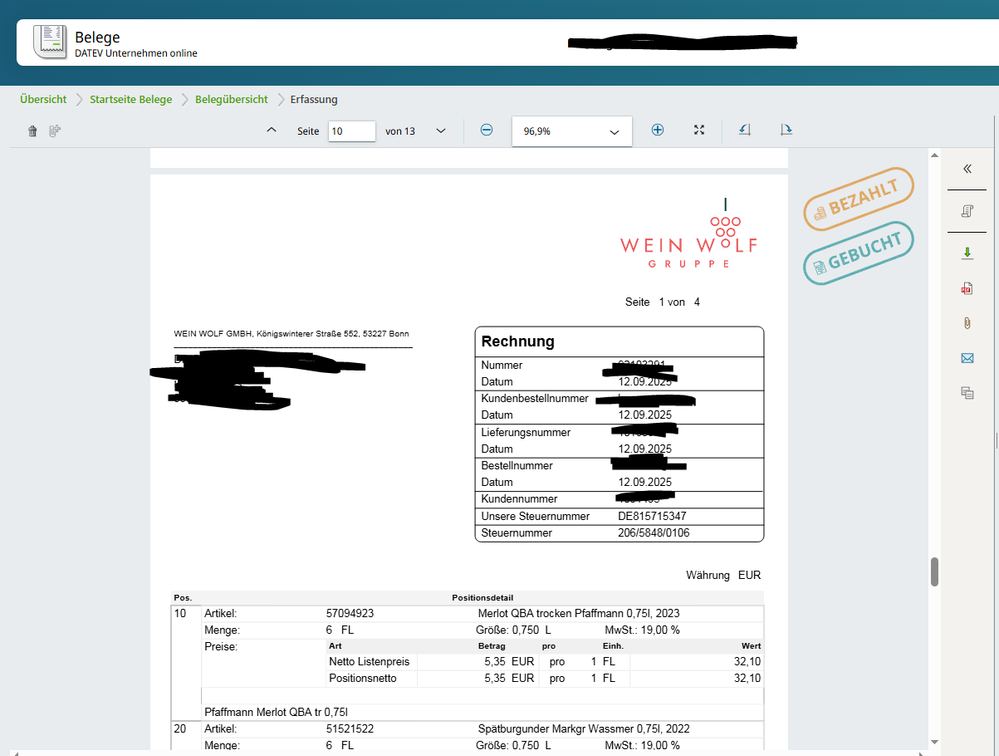The image size is (999, 756).
Task: Go to previous page with up chevron
Action: [271, 130]
